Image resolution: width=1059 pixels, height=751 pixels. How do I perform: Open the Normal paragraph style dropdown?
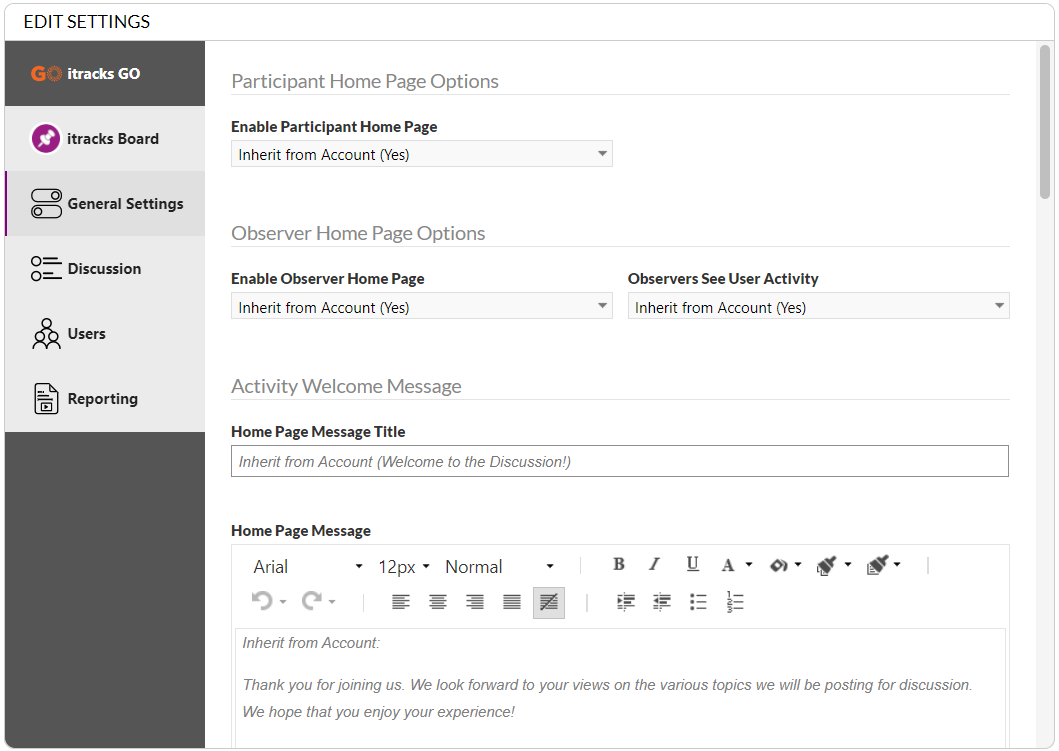click(x=500, y=567)
